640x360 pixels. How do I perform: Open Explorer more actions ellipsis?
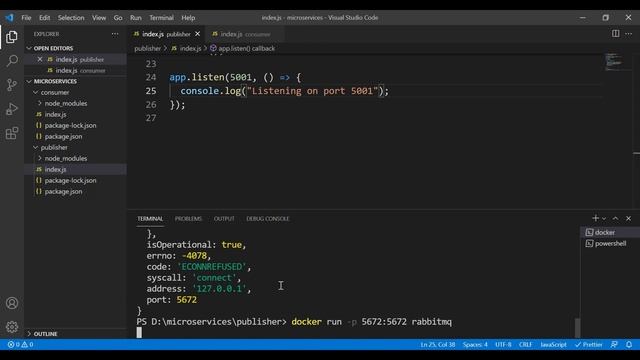[115, 34]
